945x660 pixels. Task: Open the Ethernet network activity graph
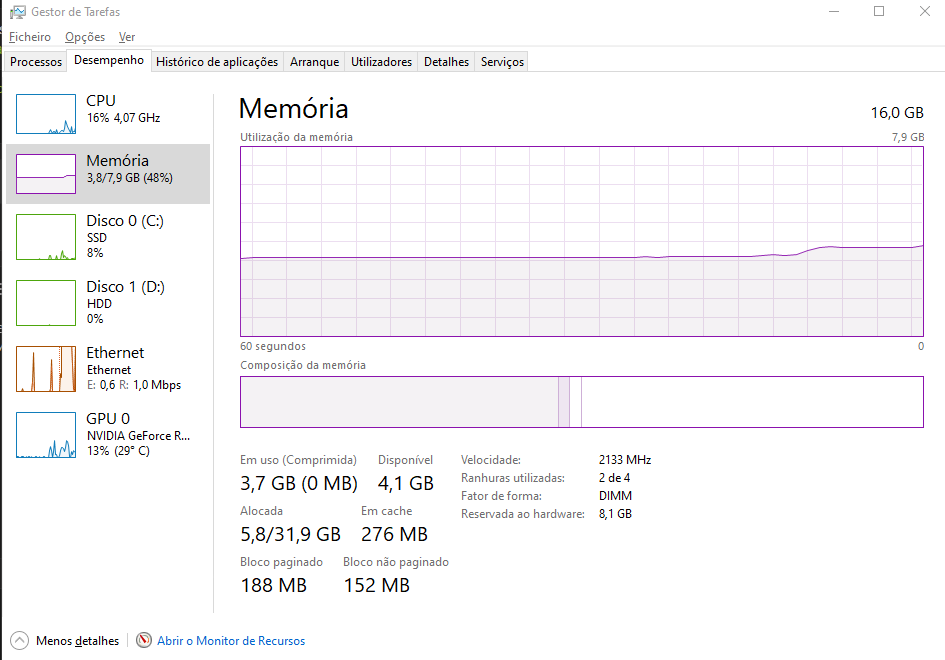tap(46, 369)
